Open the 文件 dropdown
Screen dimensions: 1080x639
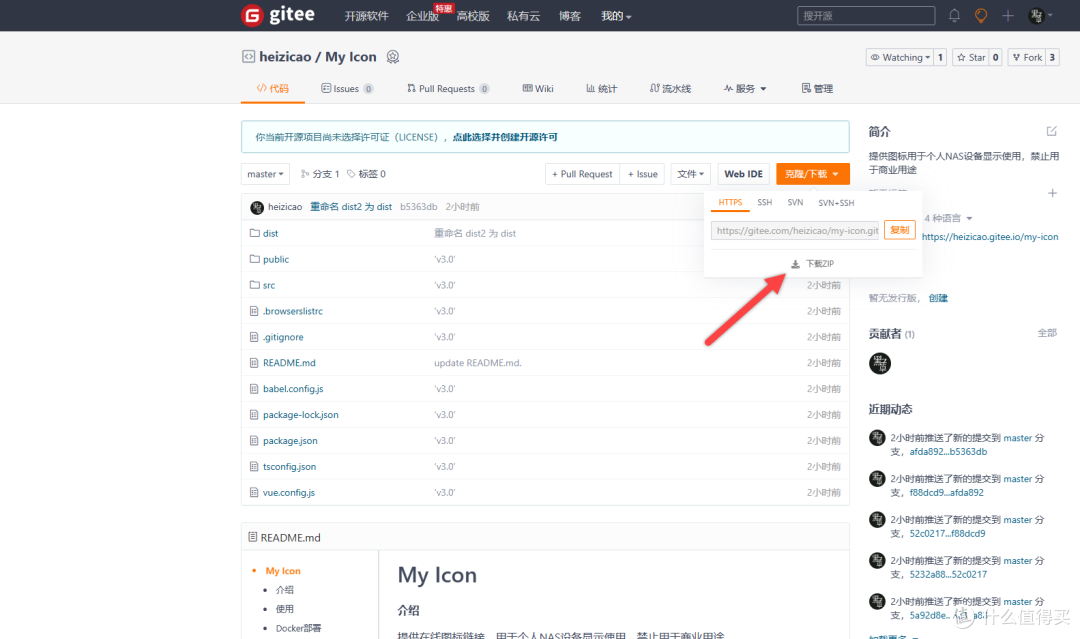click(690, 173)
